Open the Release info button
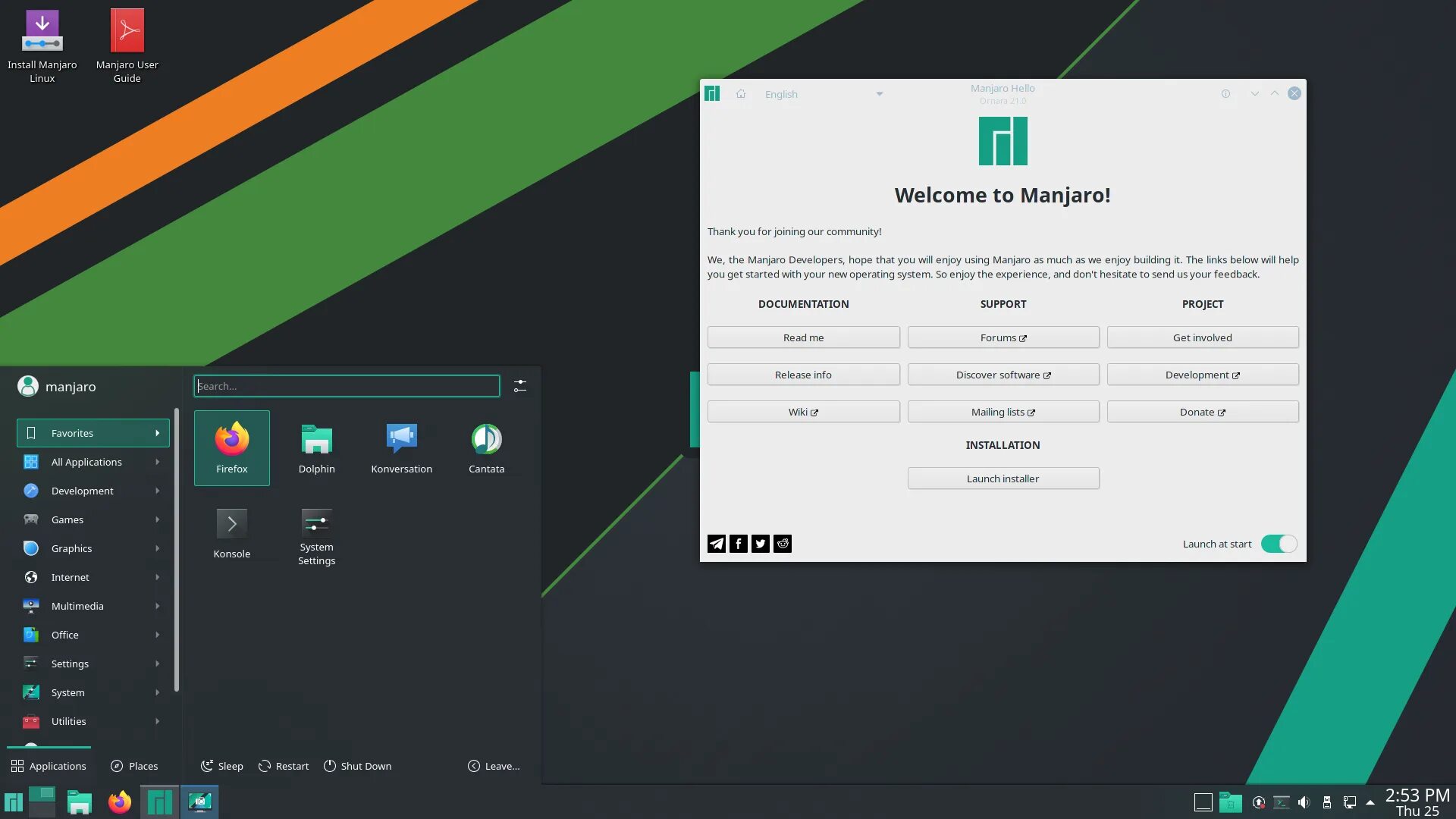This screenshot has width=1456, height=819. [x=803, y=375]
